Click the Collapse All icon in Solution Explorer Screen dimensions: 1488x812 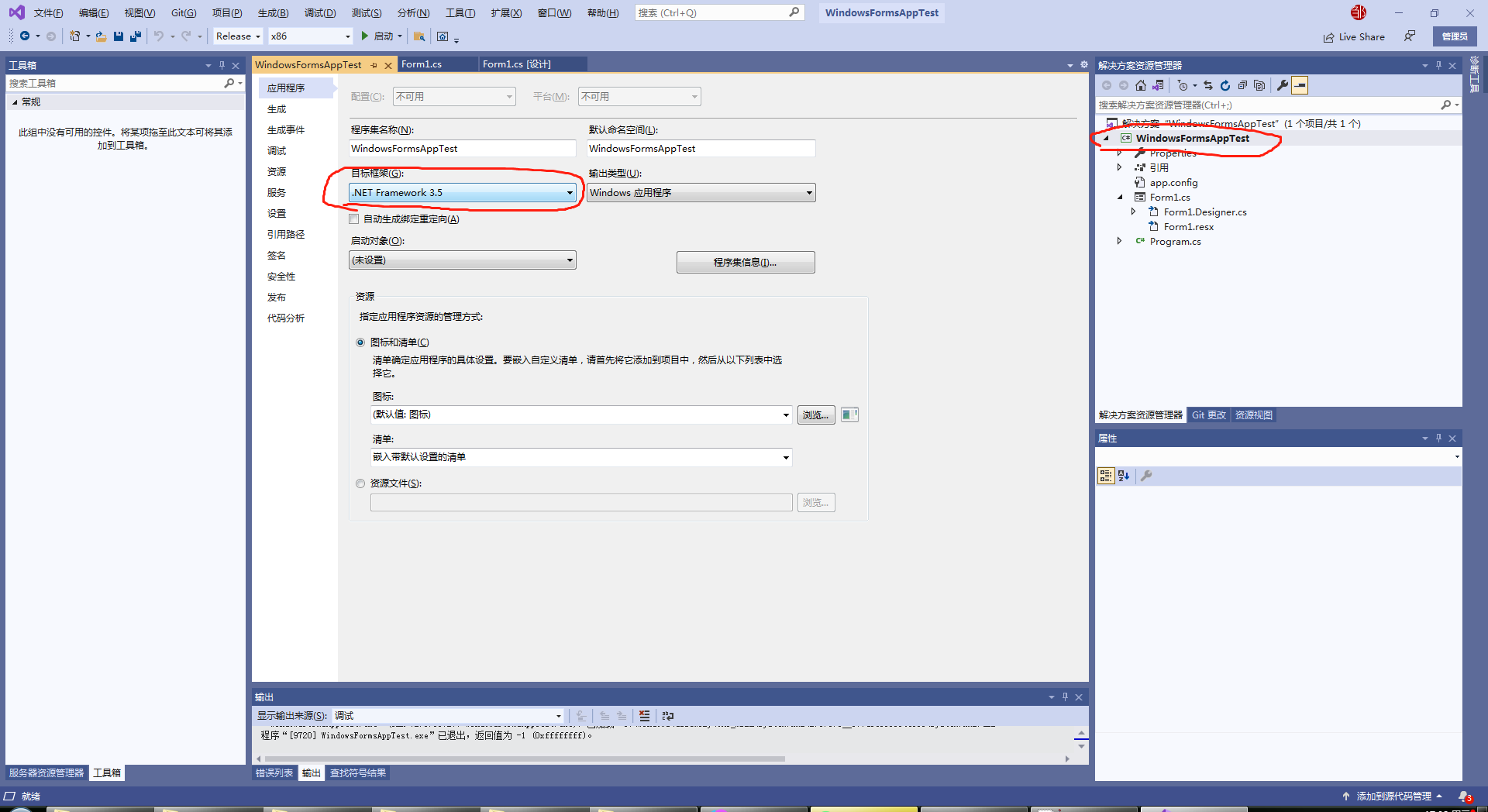1242,85
